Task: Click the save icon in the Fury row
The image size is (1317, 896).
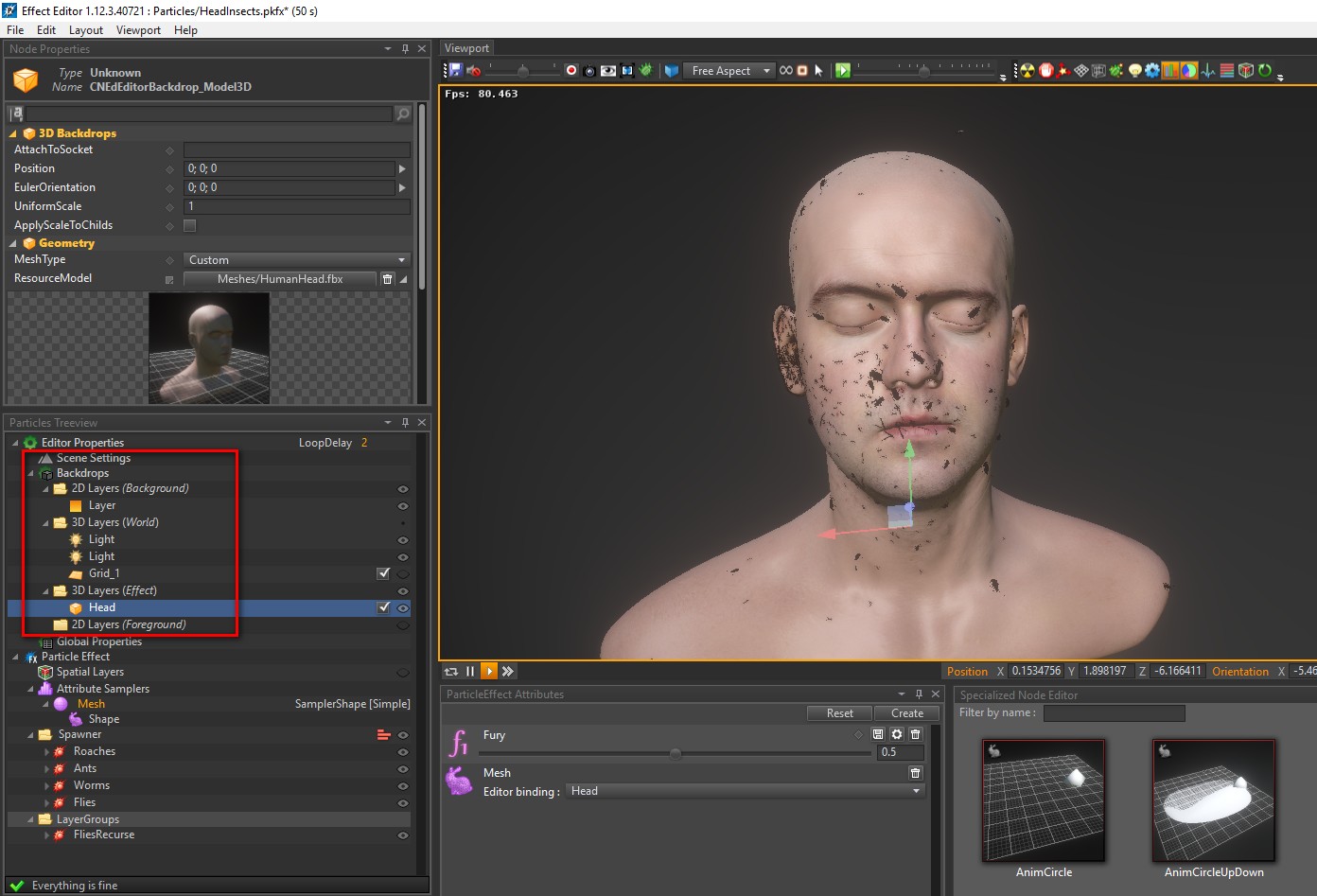Action: [878, 734]
